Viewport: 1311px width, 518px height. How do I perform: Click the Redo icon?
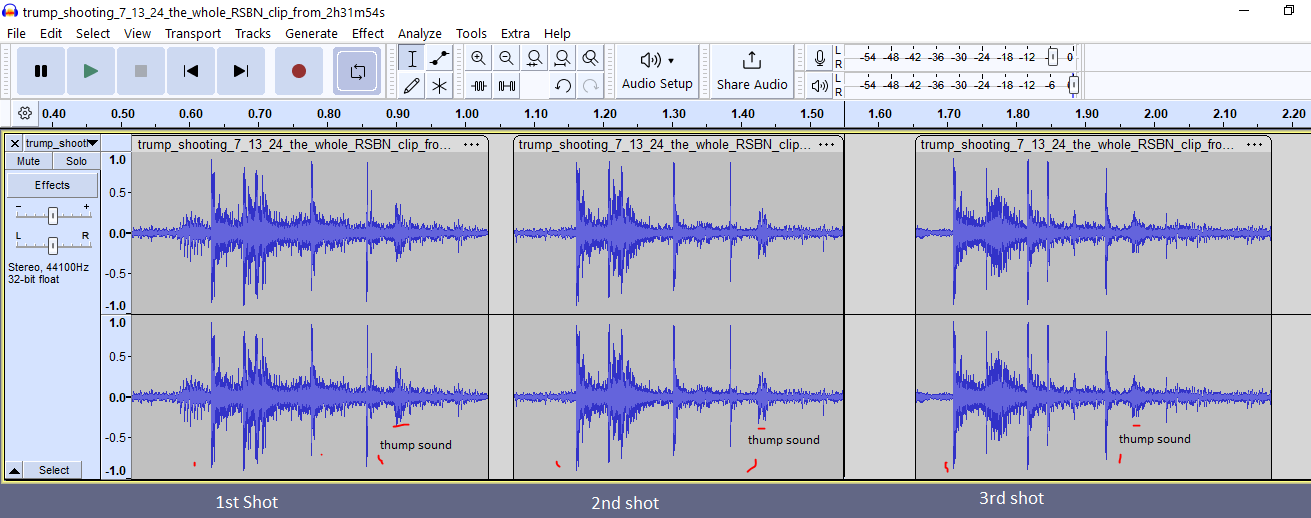591,86
